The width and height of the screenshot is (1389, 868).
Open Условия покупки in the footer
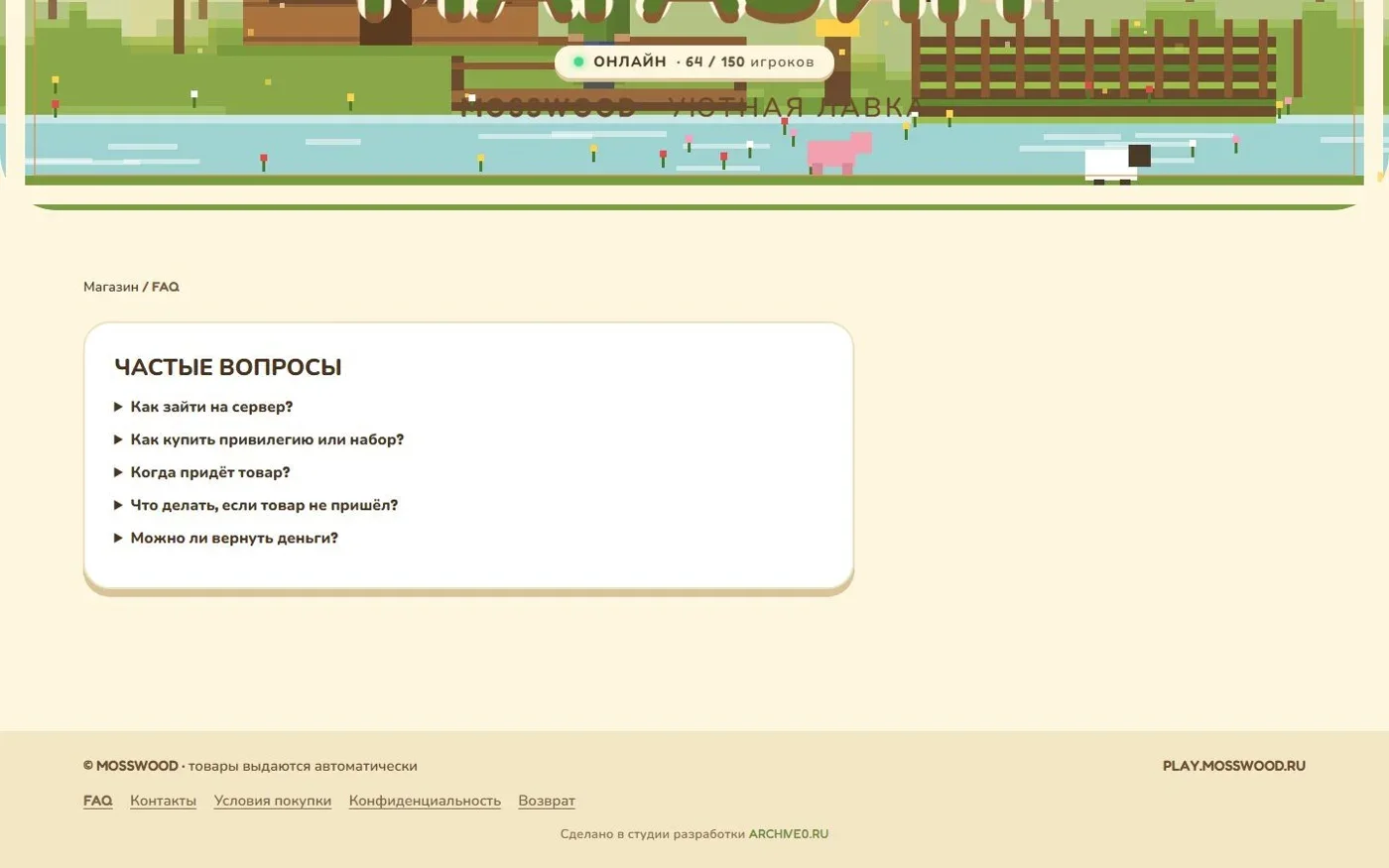pos(273,801)
